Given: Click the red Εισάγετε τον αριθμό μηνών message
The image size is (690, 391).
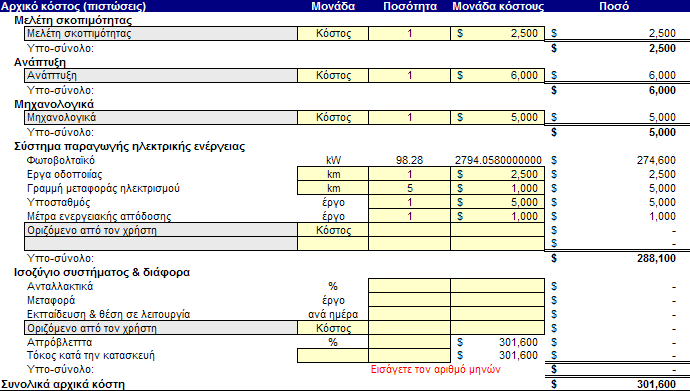Looking at the screenshot, I should [x=435, y=369].
